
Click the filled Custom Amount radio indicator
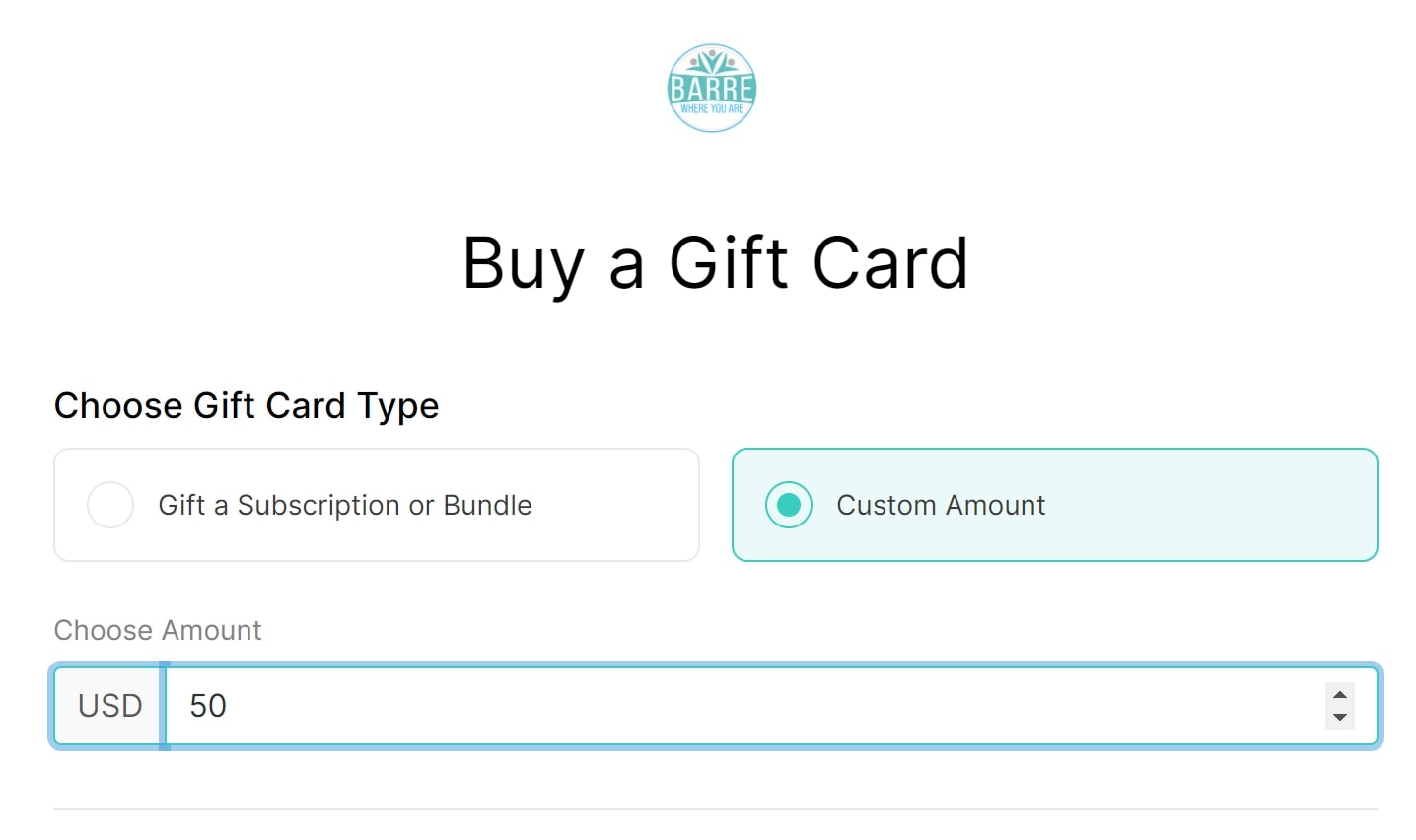788,505
